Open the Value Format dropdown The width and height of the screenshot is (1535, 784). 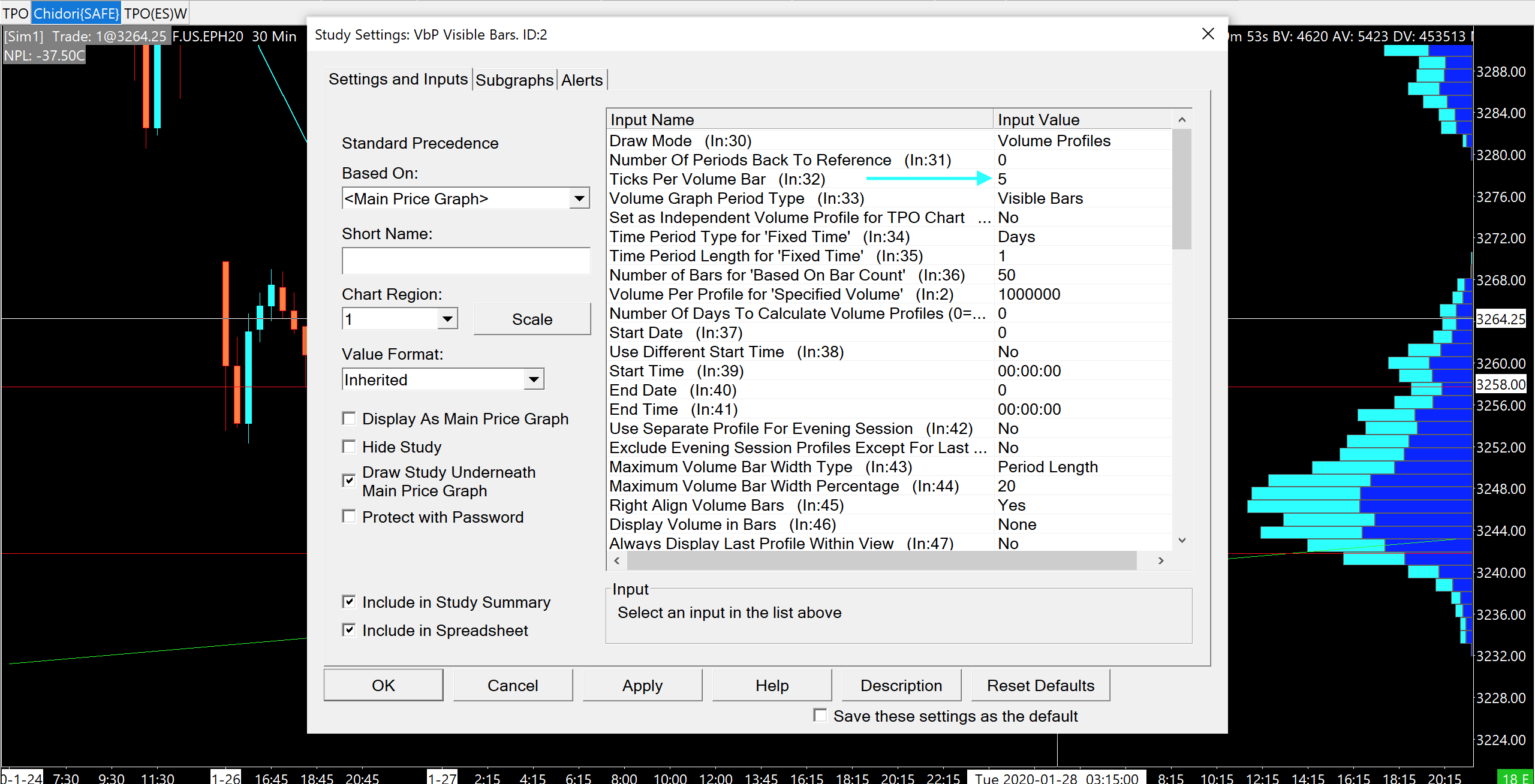533,379
